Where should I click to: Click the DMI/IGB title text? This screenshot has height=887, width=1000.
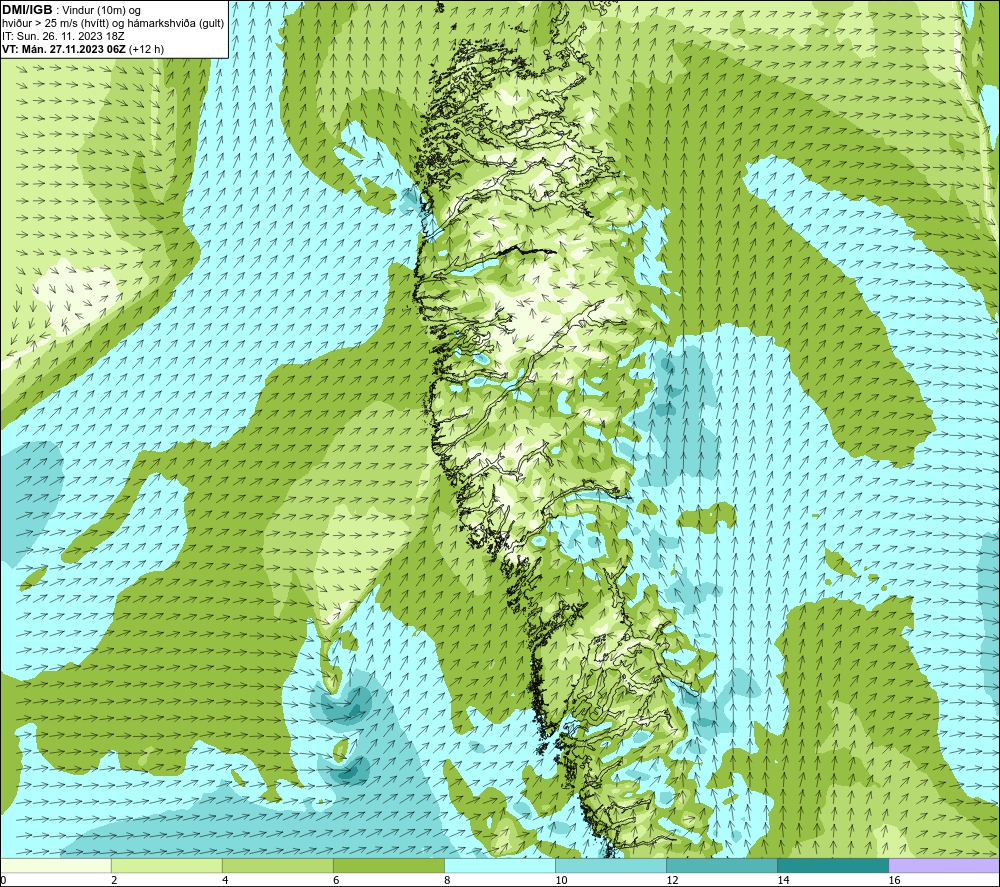tap(27, 10)
